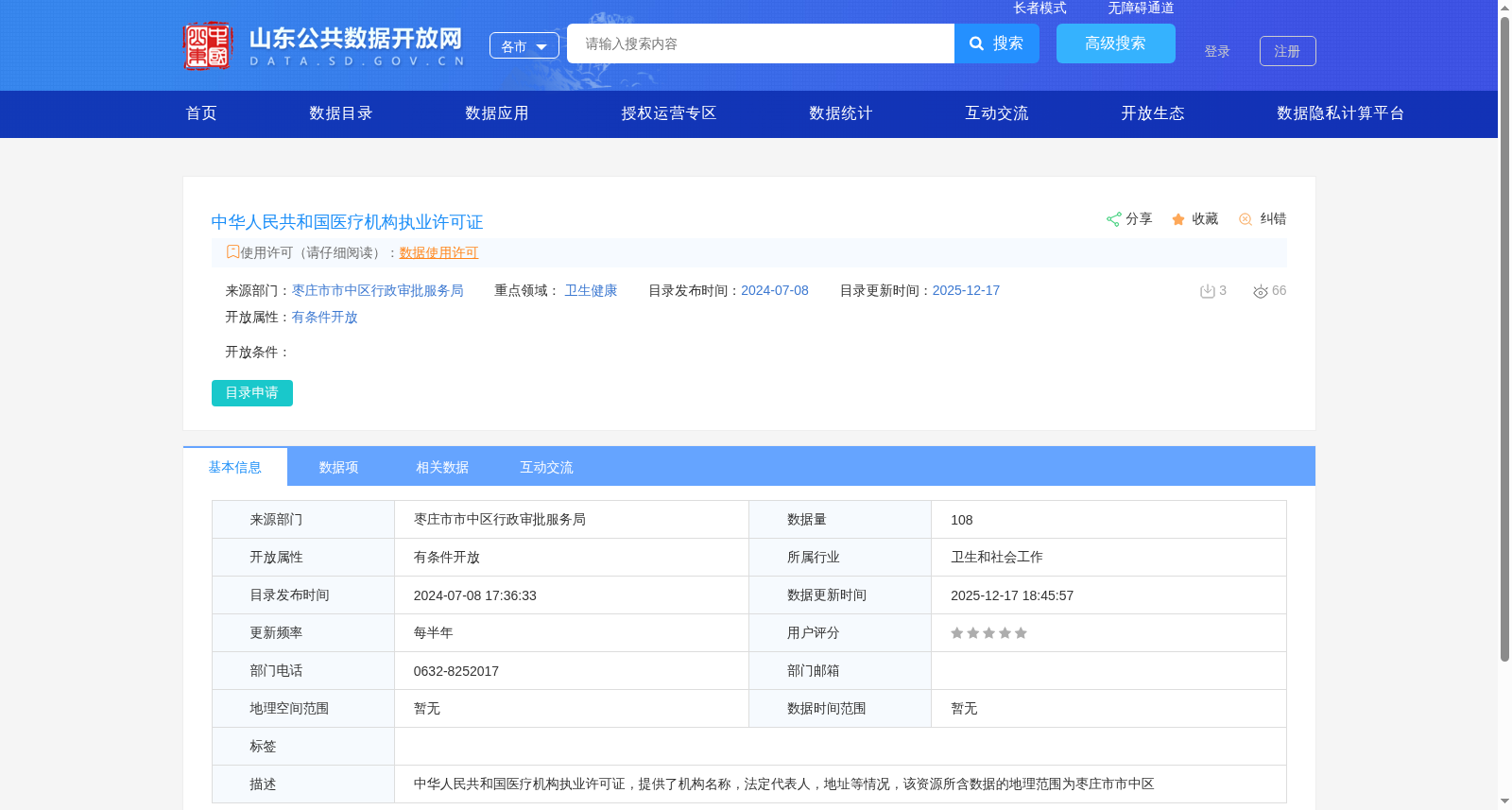Viewport: 1512px width, 810px height.
Task: Click the page vertical scrollbar
Action: [1504, 340]
